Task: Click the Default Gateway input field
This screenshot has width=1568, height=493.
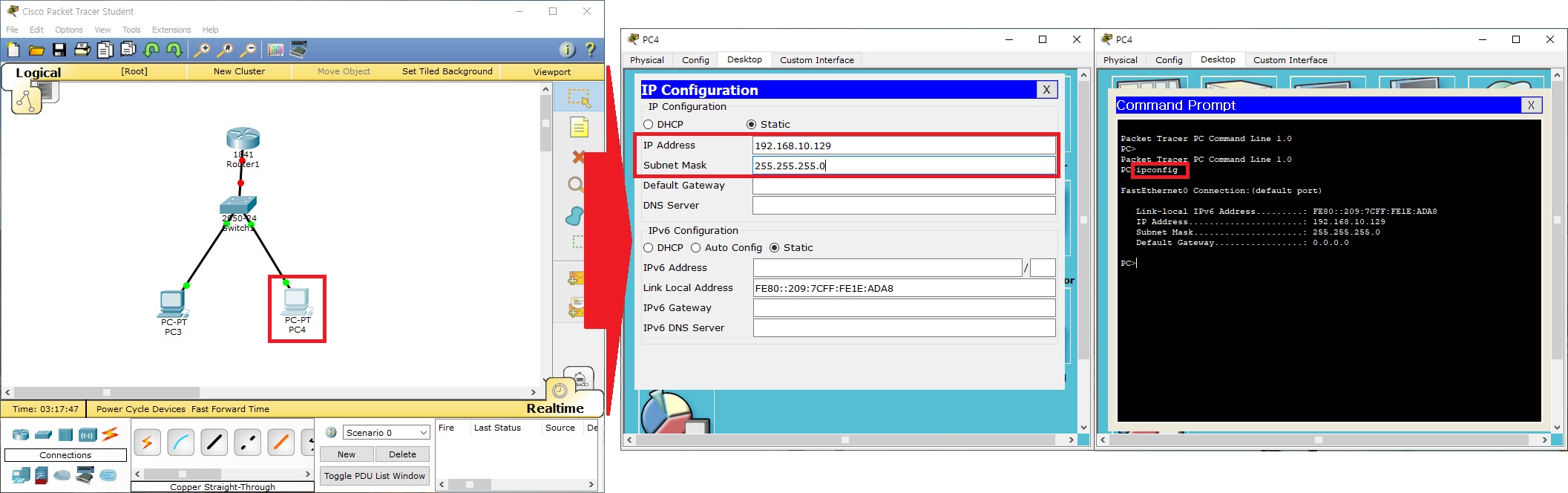Action: point(904,186)
